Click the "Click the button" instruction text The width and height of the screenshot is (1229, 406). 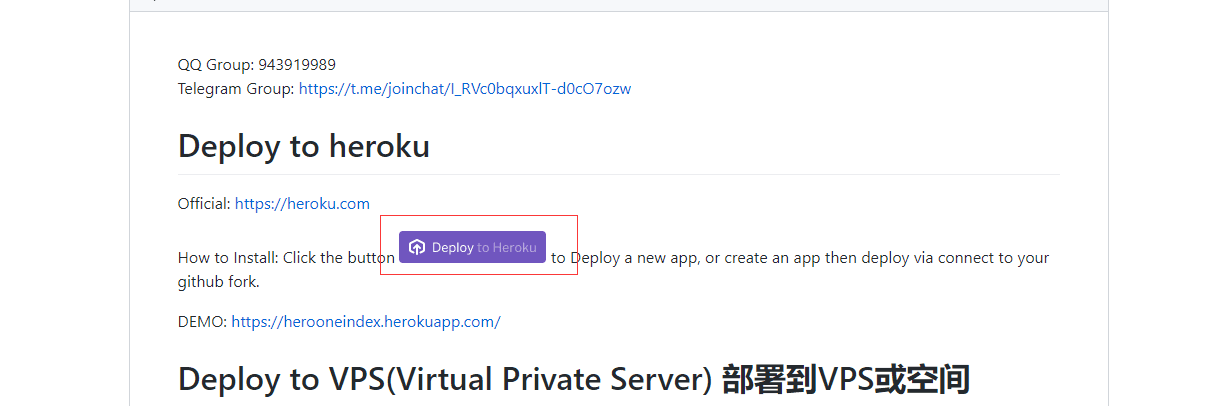pyautogui.click(x=339, y=258)
